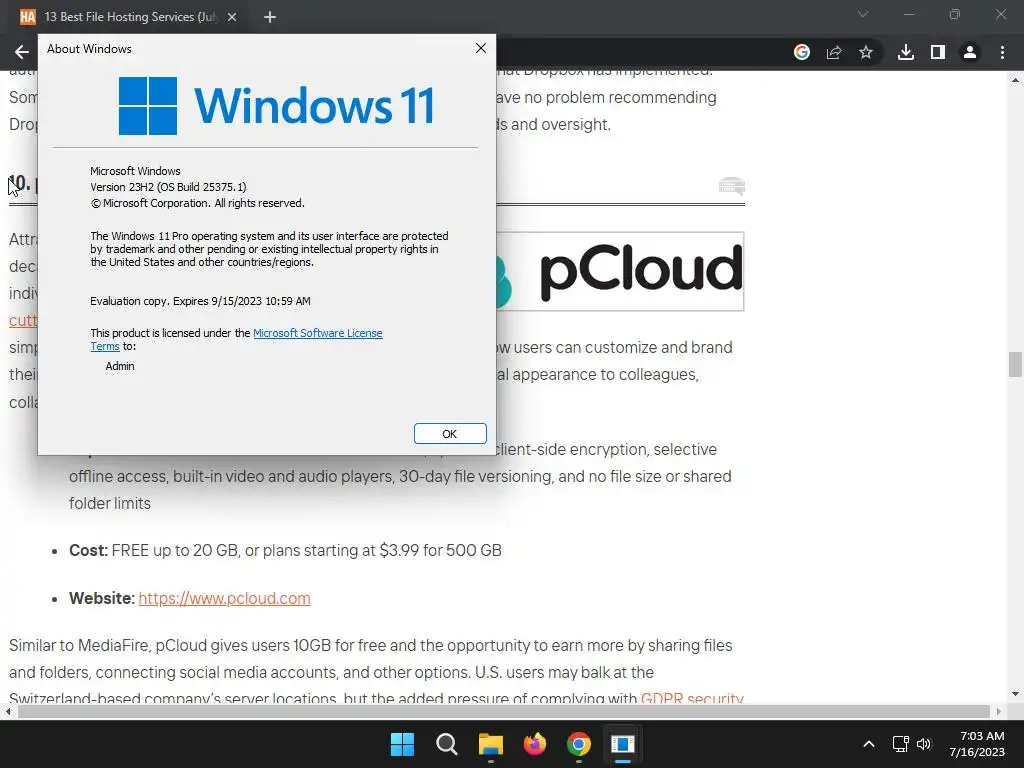Close the About Windows dialog
This screenshot has width=1024, height=768.
[x=481, y=48]
